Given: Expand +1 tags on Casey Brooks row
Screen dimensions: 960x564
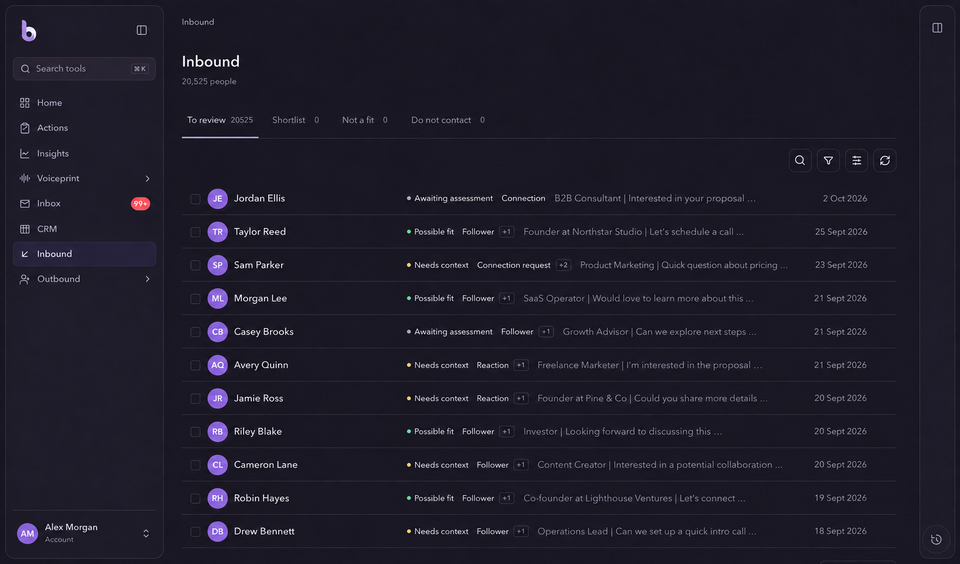Looking at the screenshot, I should [x=546, y=332].
